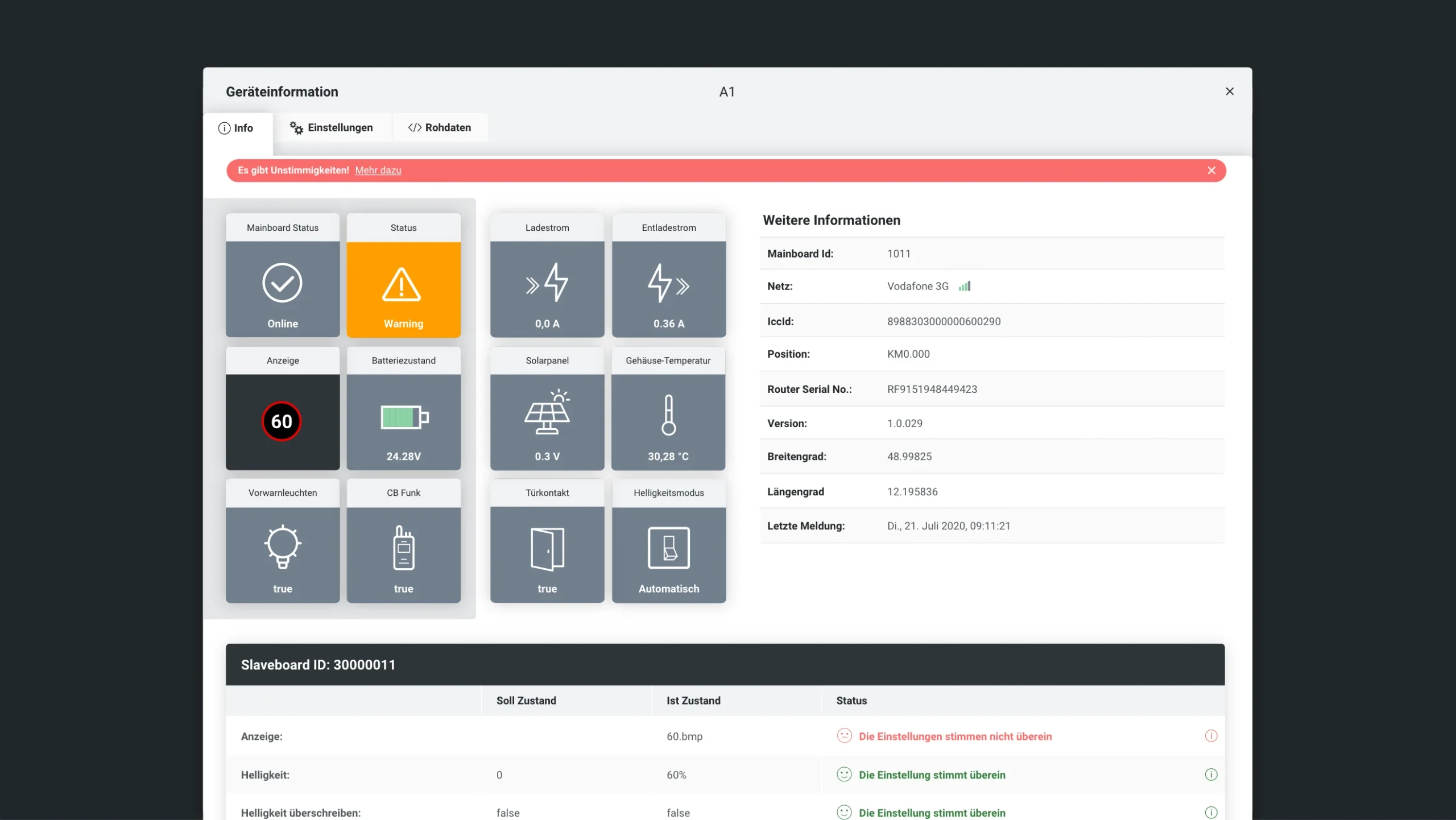Toggle the Vorwarnleuchten true state

tap(282, 589)
